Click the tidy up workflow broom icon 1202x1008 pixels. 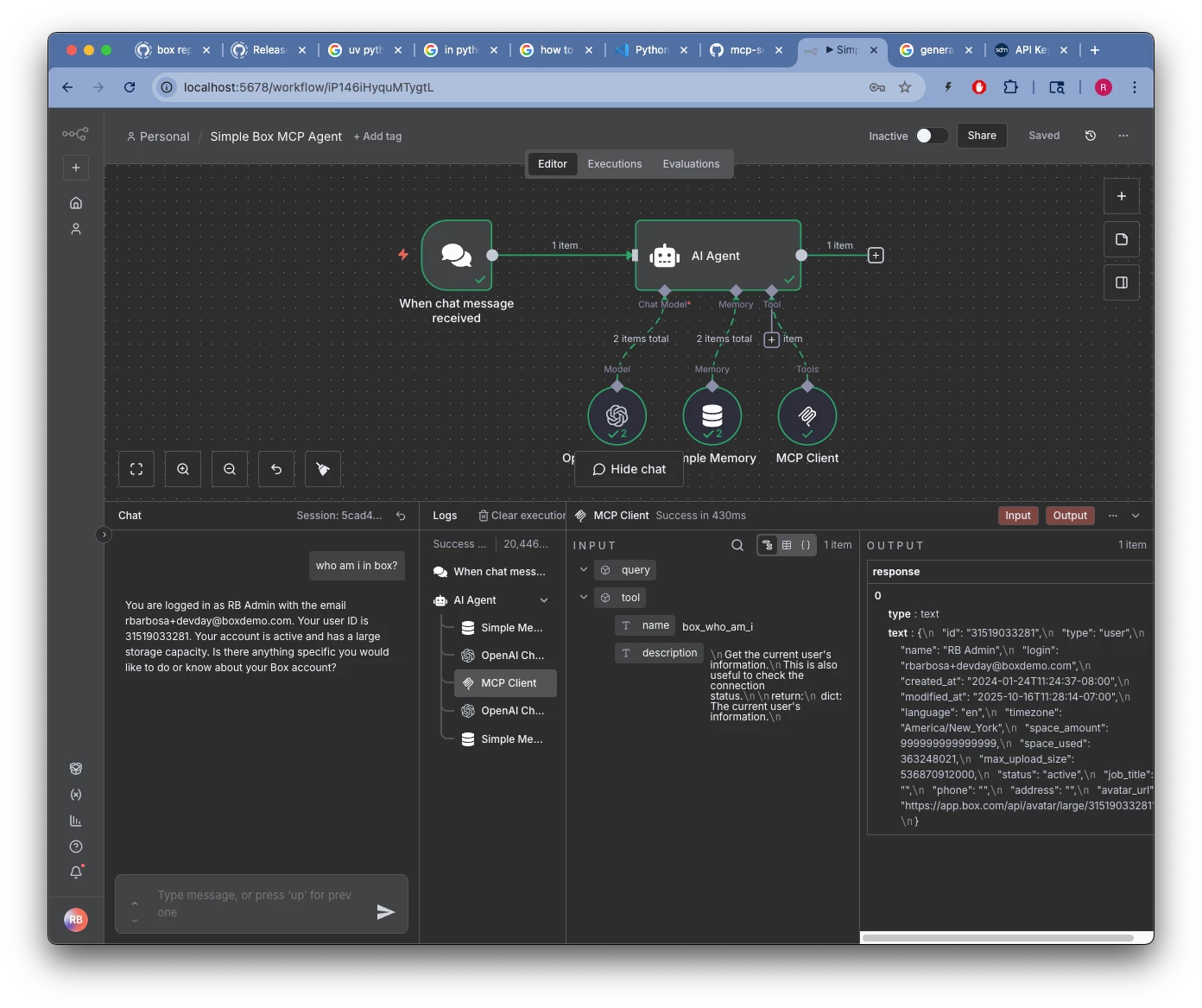point(323,469)
